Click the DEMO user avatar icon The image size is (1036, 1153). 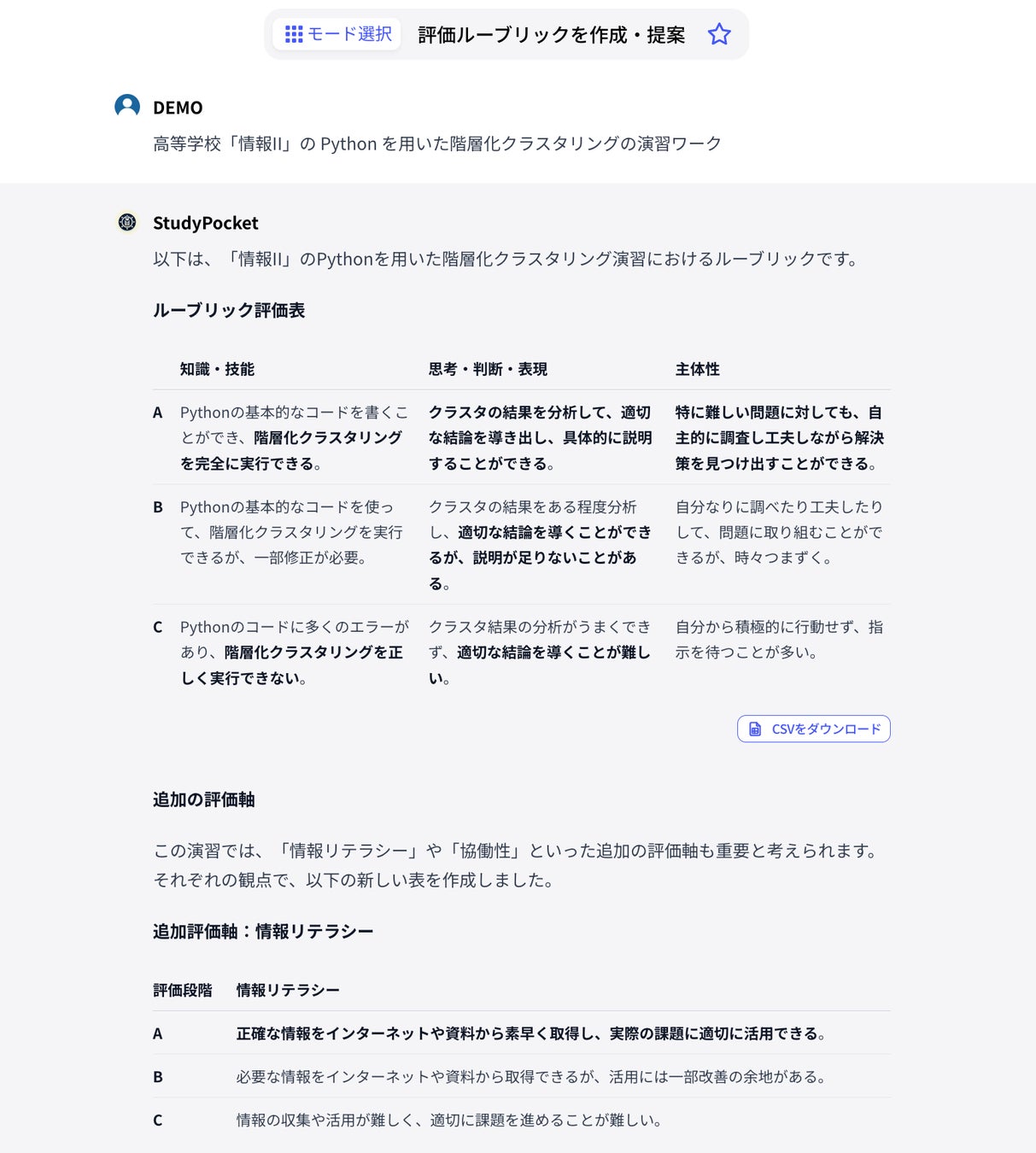coord(127,106)
